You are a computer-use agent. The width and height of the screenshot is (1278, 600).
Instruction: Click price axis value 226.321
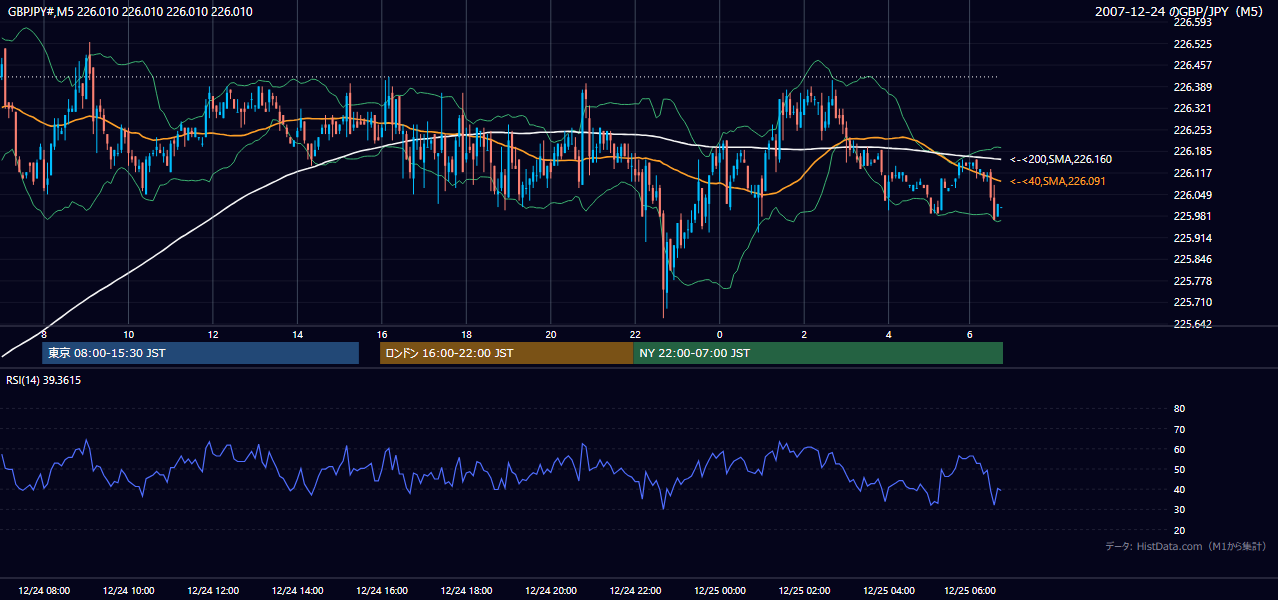pos(1192,108)
